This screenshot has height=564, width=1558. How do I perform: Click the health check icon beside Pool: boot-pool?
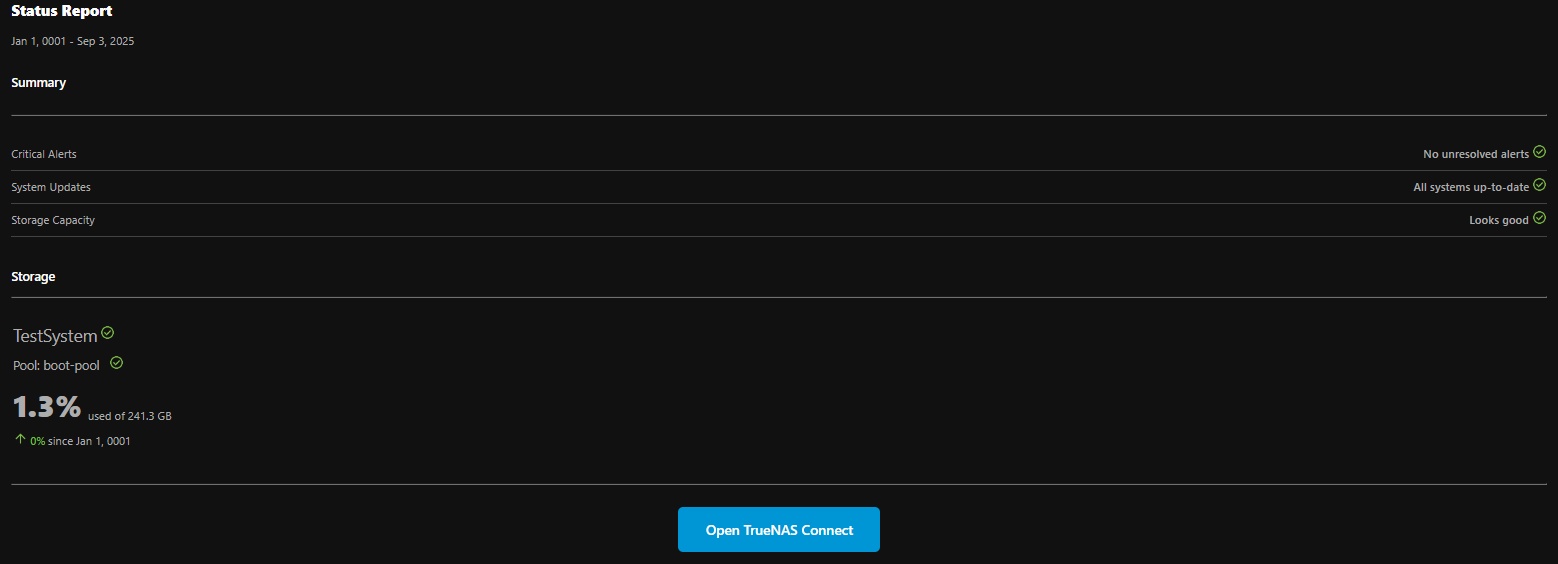[x=116, y=363]
